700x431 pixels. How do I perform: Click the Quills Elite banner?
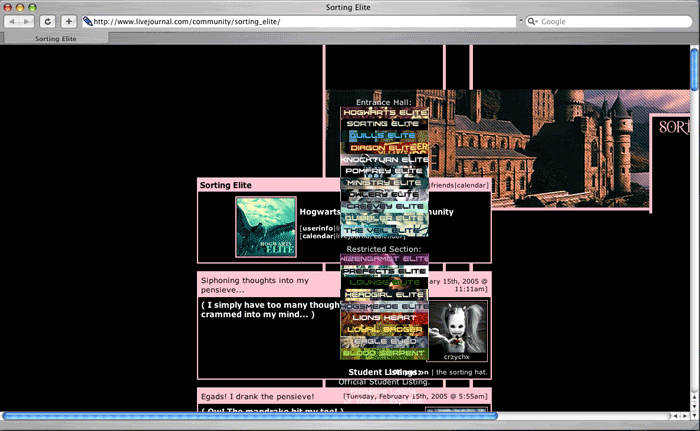(x=385, y=136)
